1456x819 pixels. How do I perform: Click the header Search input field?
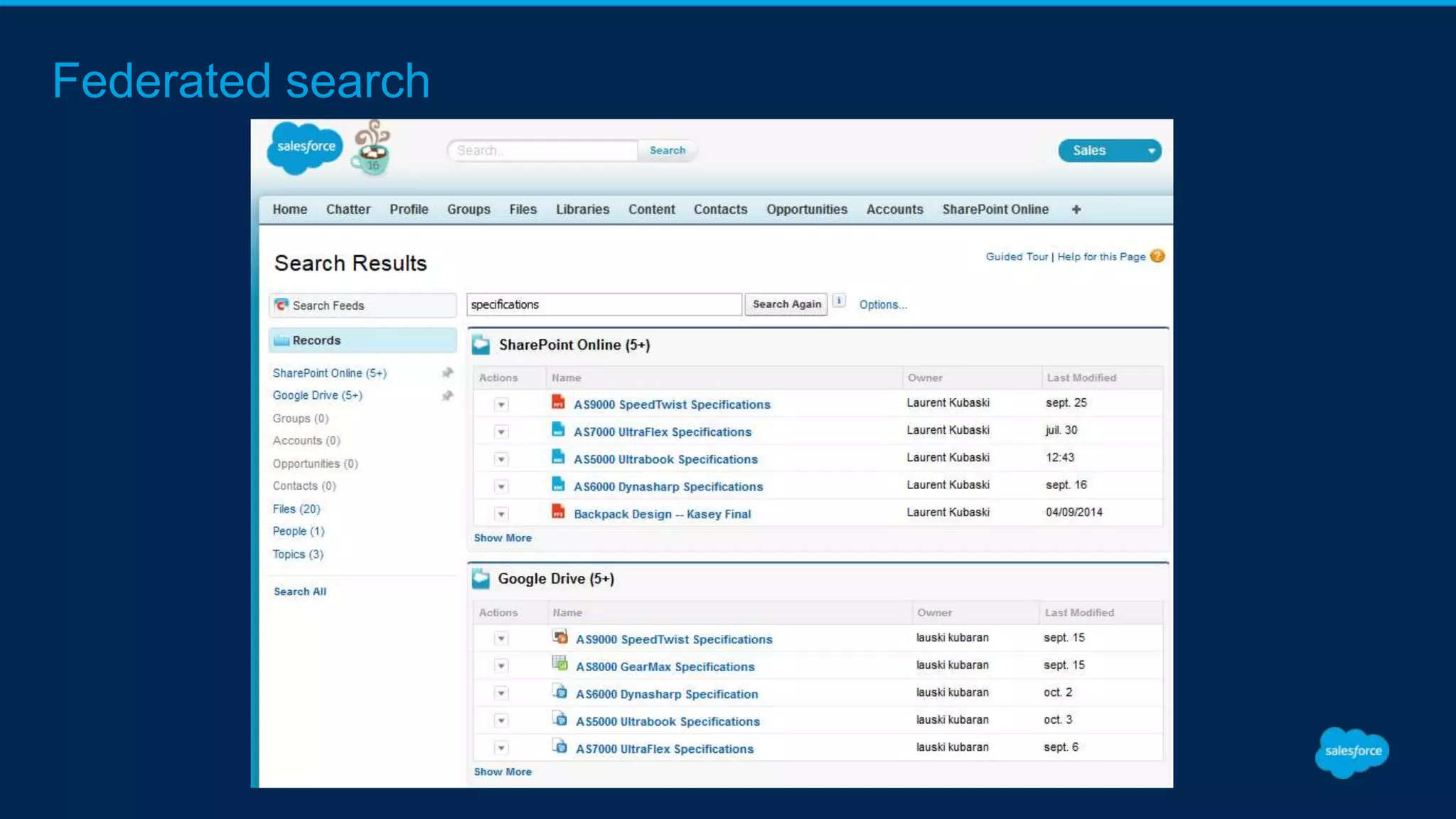pos(542,151)
